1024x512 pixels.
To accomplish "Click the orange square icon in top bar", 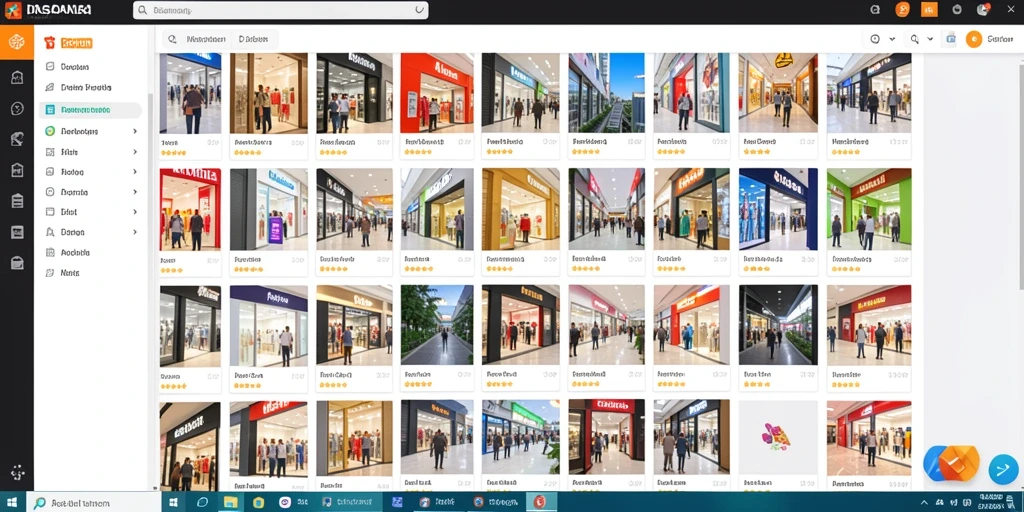I will [x=929, y=10].
